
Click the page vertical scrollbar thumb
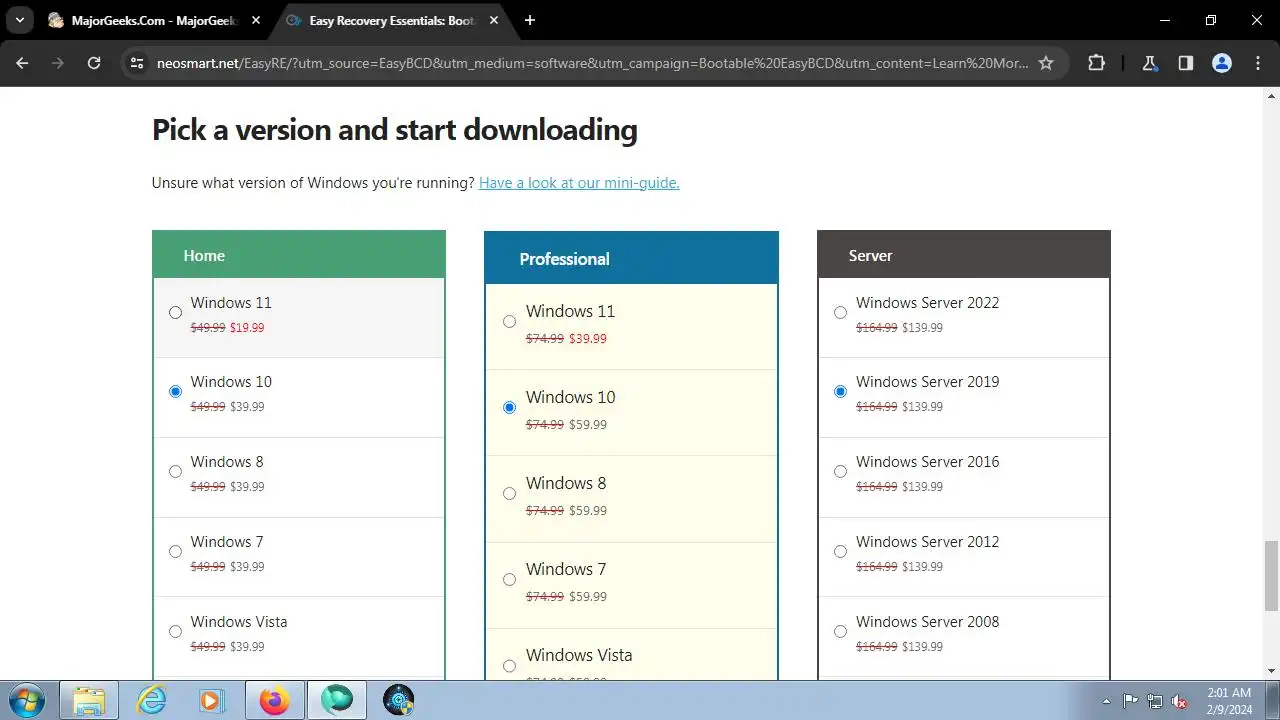[x=1271, y=575]
